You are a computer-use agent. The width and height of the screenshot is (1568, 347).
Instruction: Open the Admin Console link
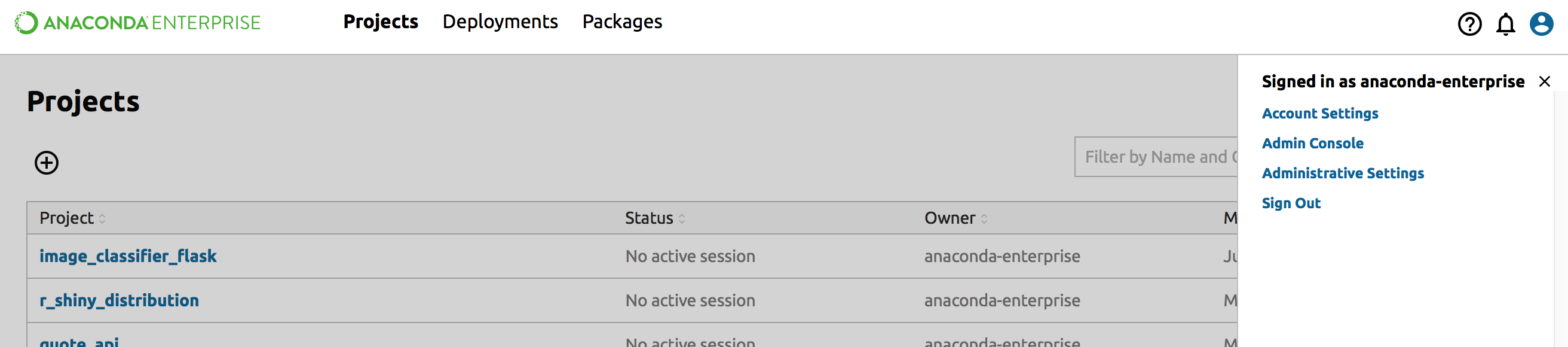click(x=1312, y=144)
